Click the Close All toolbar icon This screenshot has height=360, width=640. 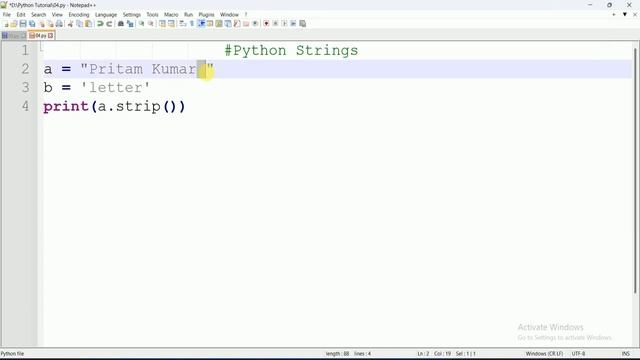pyautogui.click(x=50, y=24)
